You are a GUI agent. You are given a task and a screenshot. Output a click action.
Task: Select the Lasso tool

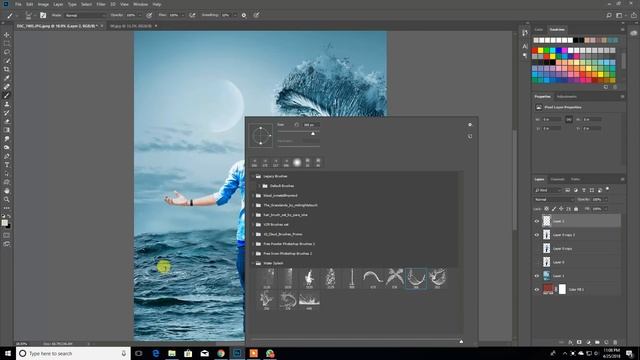tap(7, 52)
